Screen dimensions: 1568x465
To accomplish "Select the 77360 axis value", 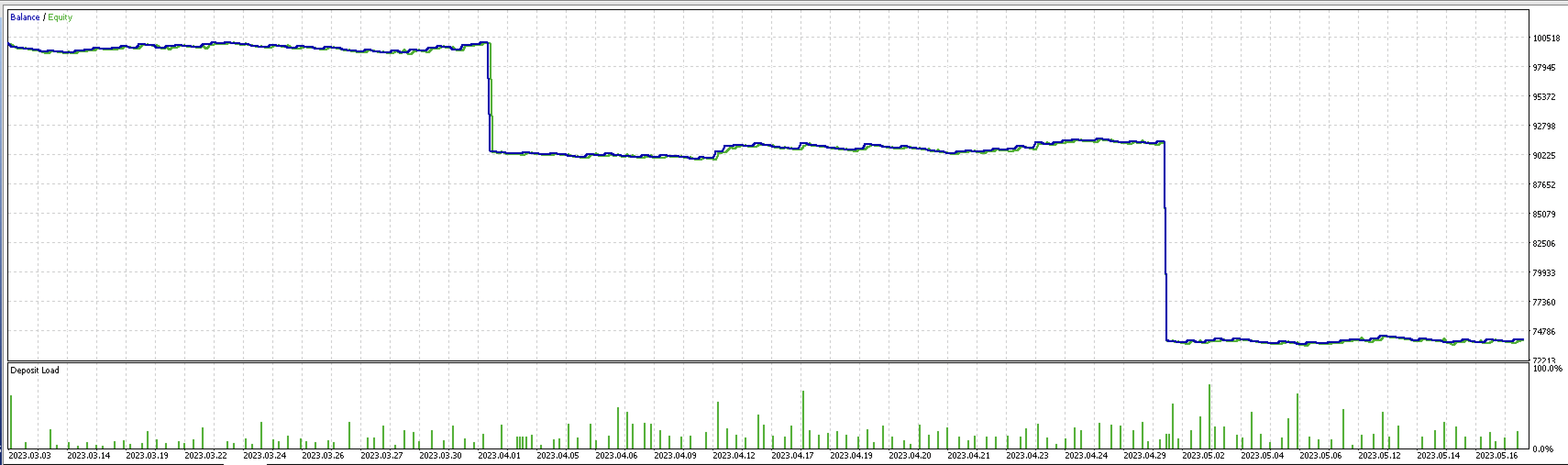I will point(1544,302).
